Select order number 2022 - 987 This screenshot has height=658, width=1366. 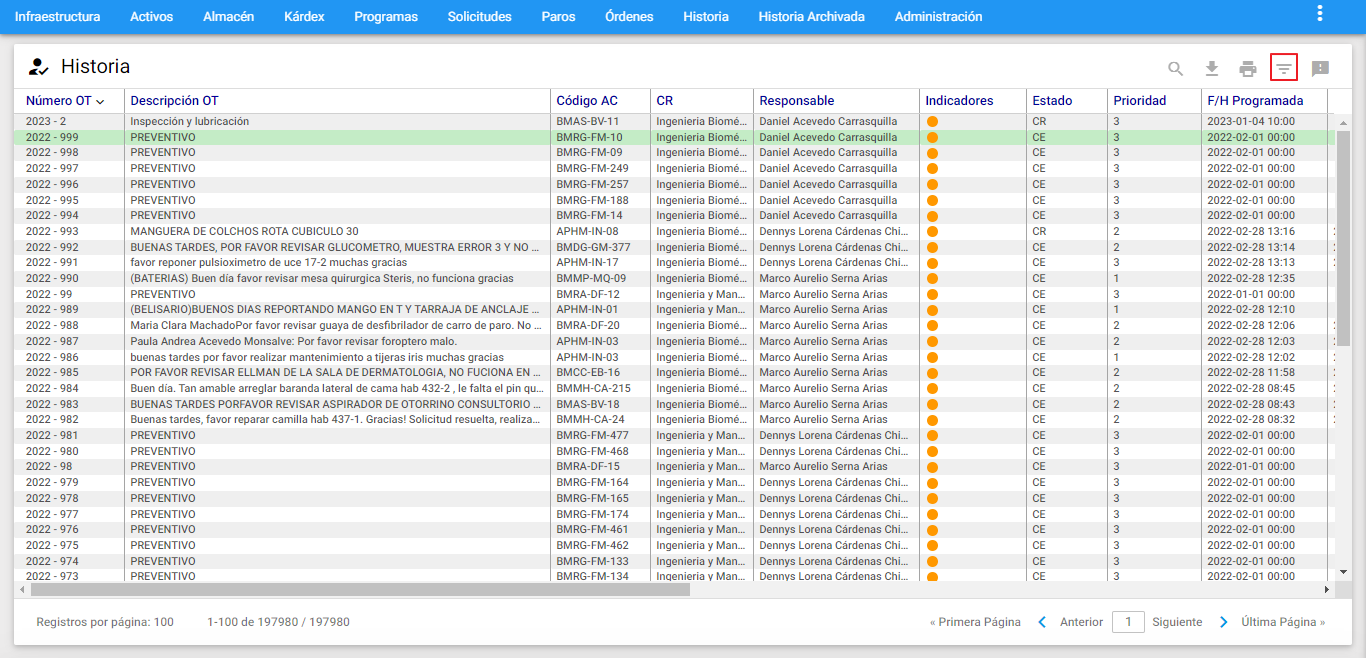point(51,341)
